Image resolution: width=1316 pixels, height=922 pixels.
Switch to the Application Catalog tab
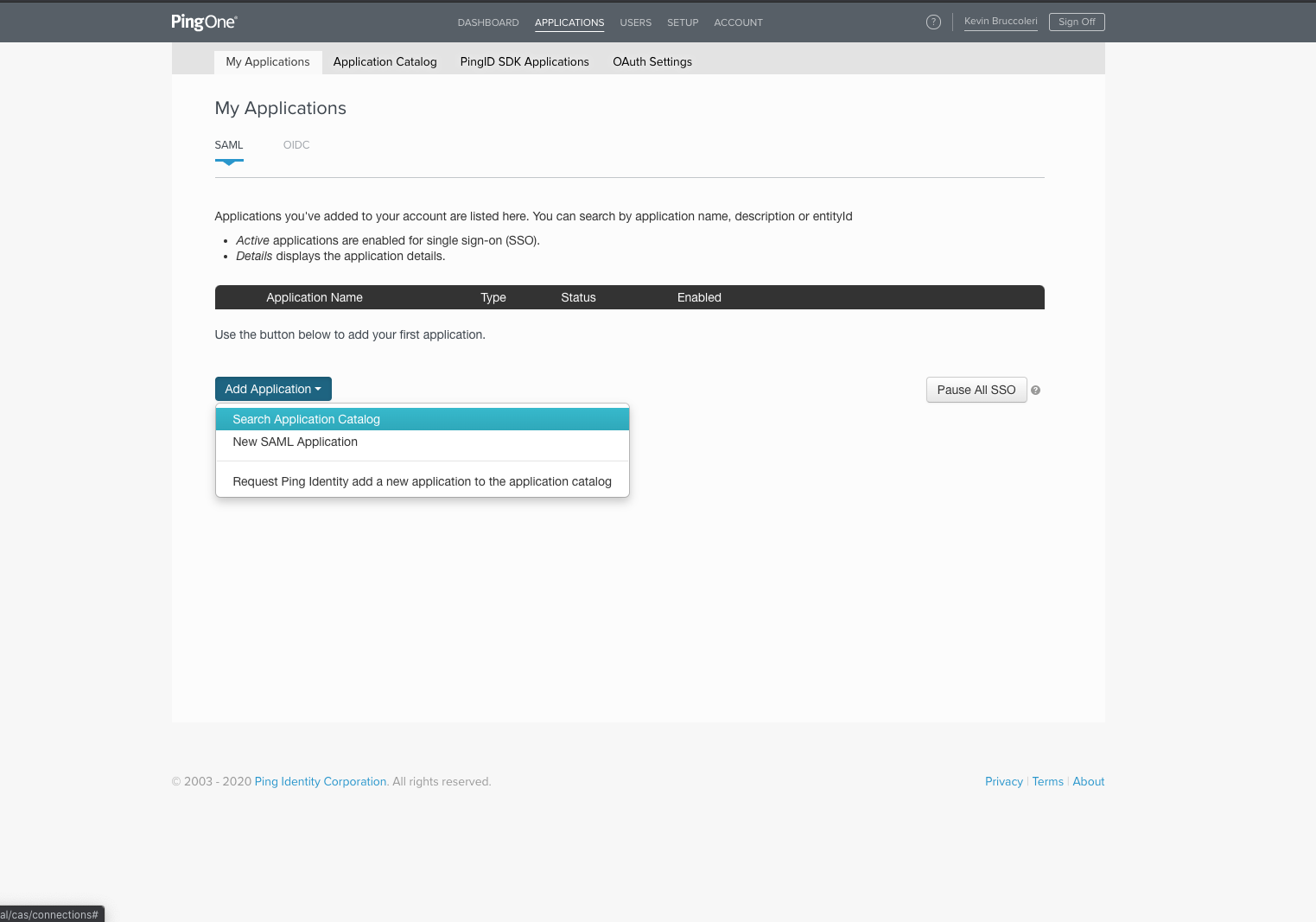(385, 62)
